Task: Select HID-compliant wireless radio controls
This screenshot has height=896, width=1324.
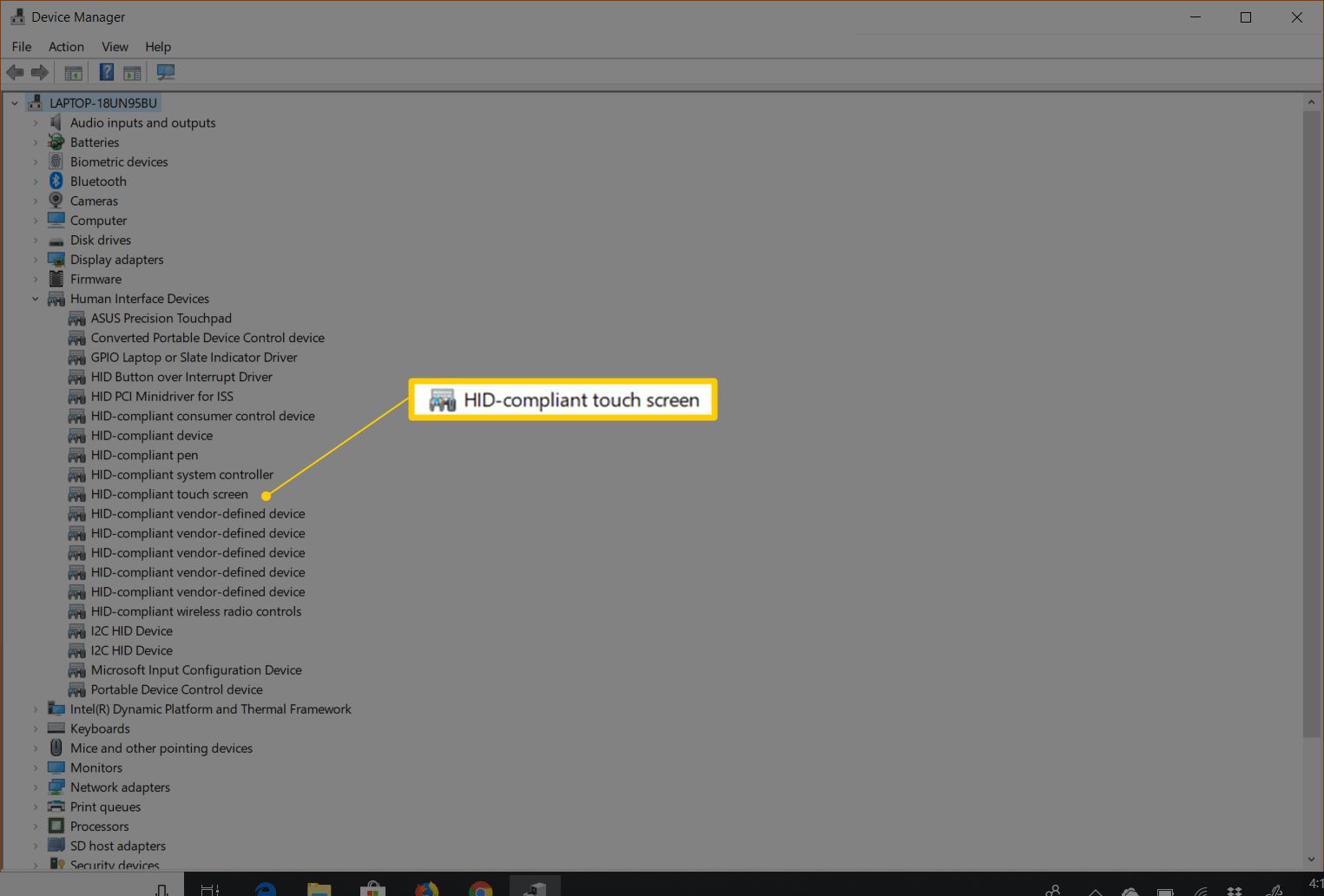Action: click(196, 611)
